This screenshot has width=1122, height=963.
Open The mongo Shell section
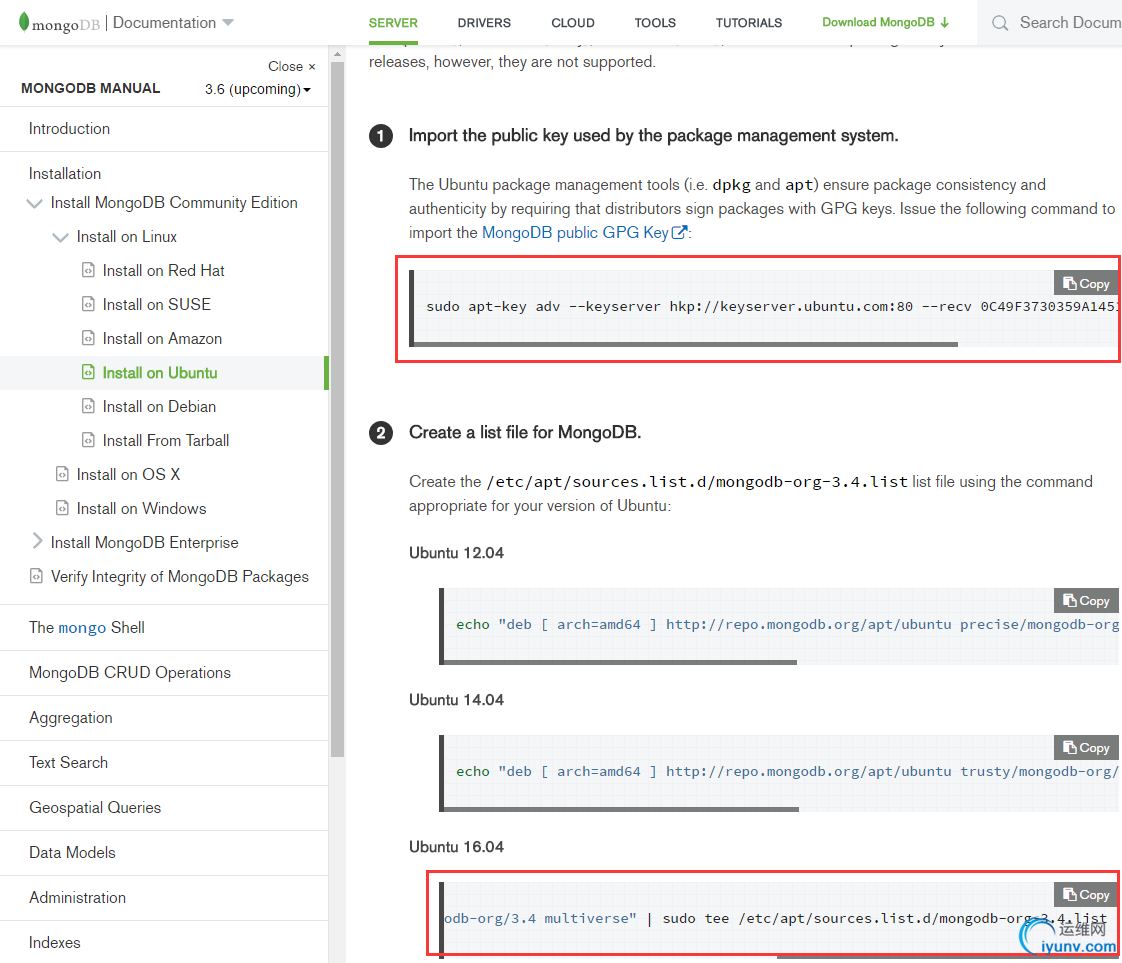pos(87,627)
